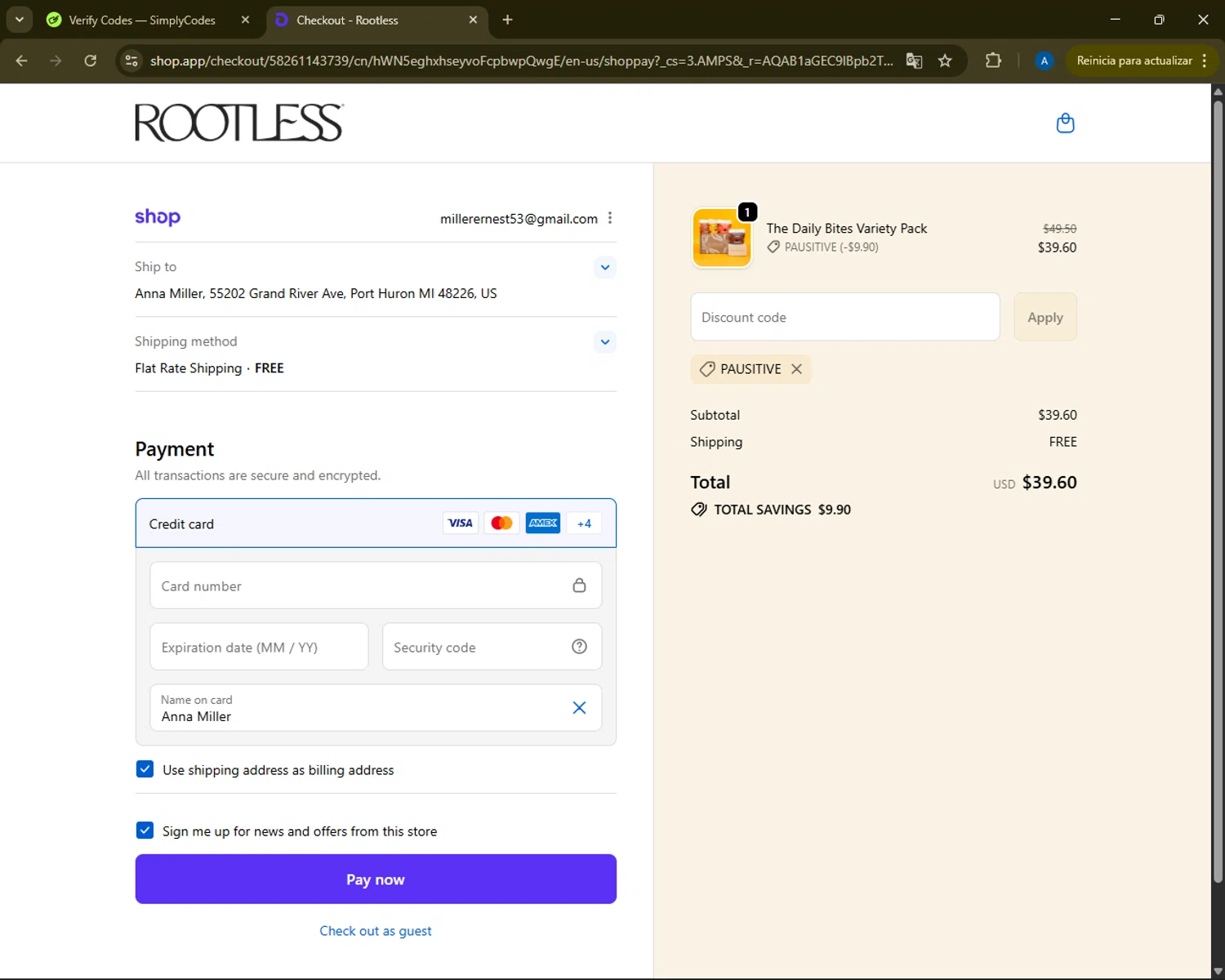This screenshot has height=980, width=1225.
Task: Close the Verify Codes tab
Action: tap(245, 20)
